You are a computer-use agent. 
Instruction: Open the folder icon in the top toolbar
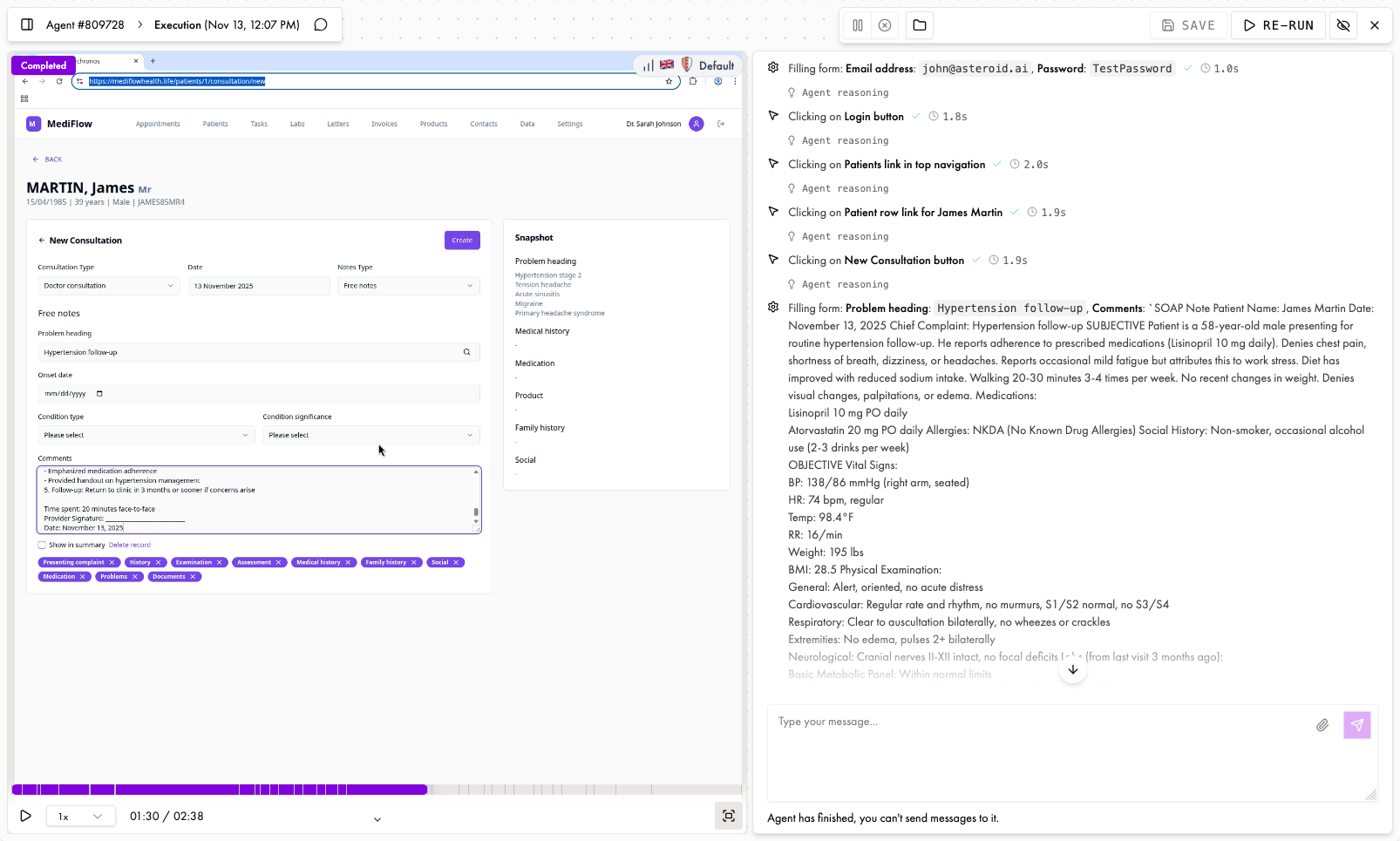[x=920, y=25]
